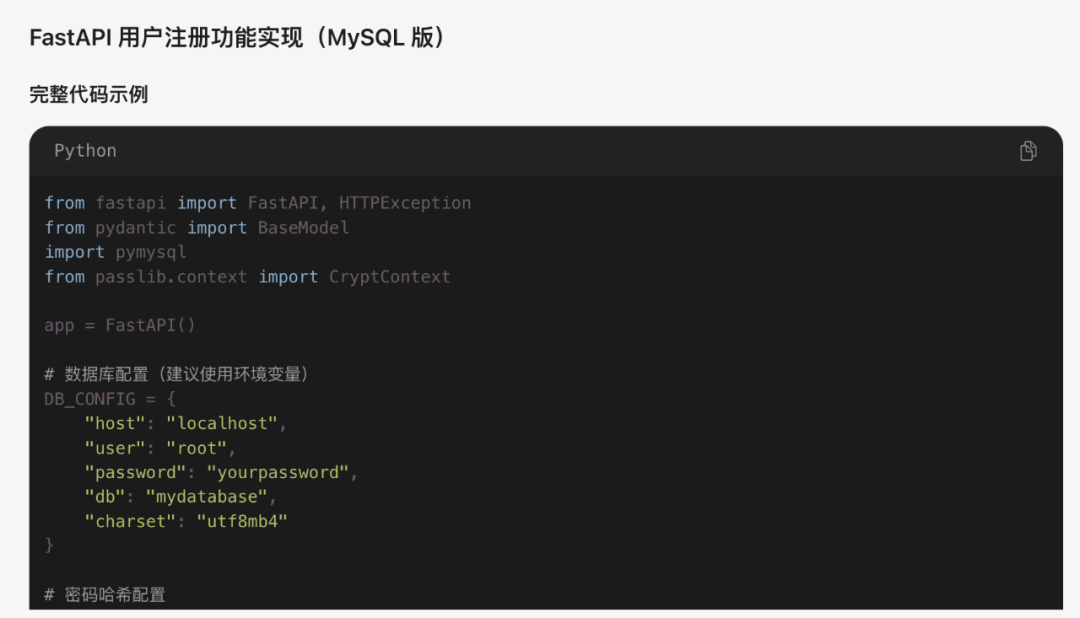This screenshot has height=618, width=1080.
Task: Click the "localhost" host value
Action: tap(222, 424)
